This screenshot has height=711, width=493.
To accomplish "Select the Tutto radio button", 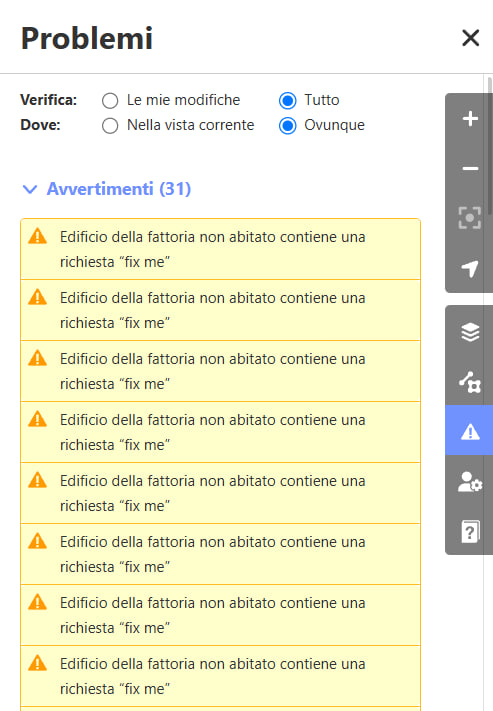I will click(288, 101).
